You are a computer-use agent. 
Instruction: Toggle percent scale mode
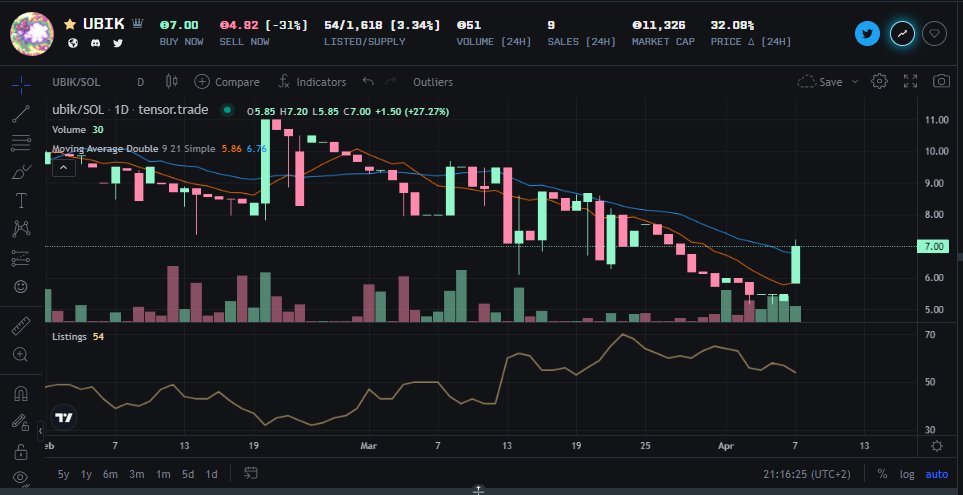882,474
